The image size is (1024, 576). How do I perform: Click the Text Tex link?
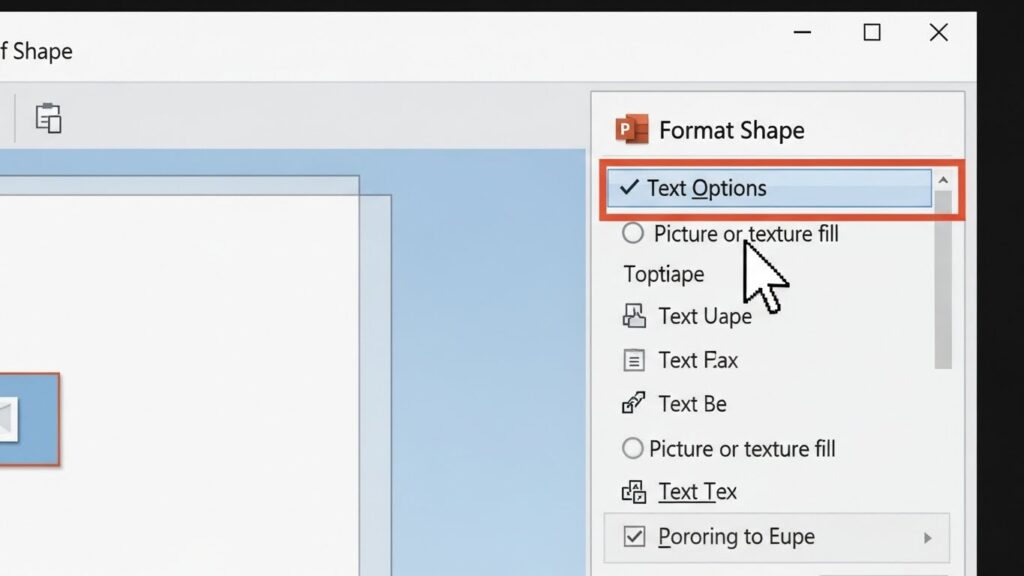click(697, 492)
